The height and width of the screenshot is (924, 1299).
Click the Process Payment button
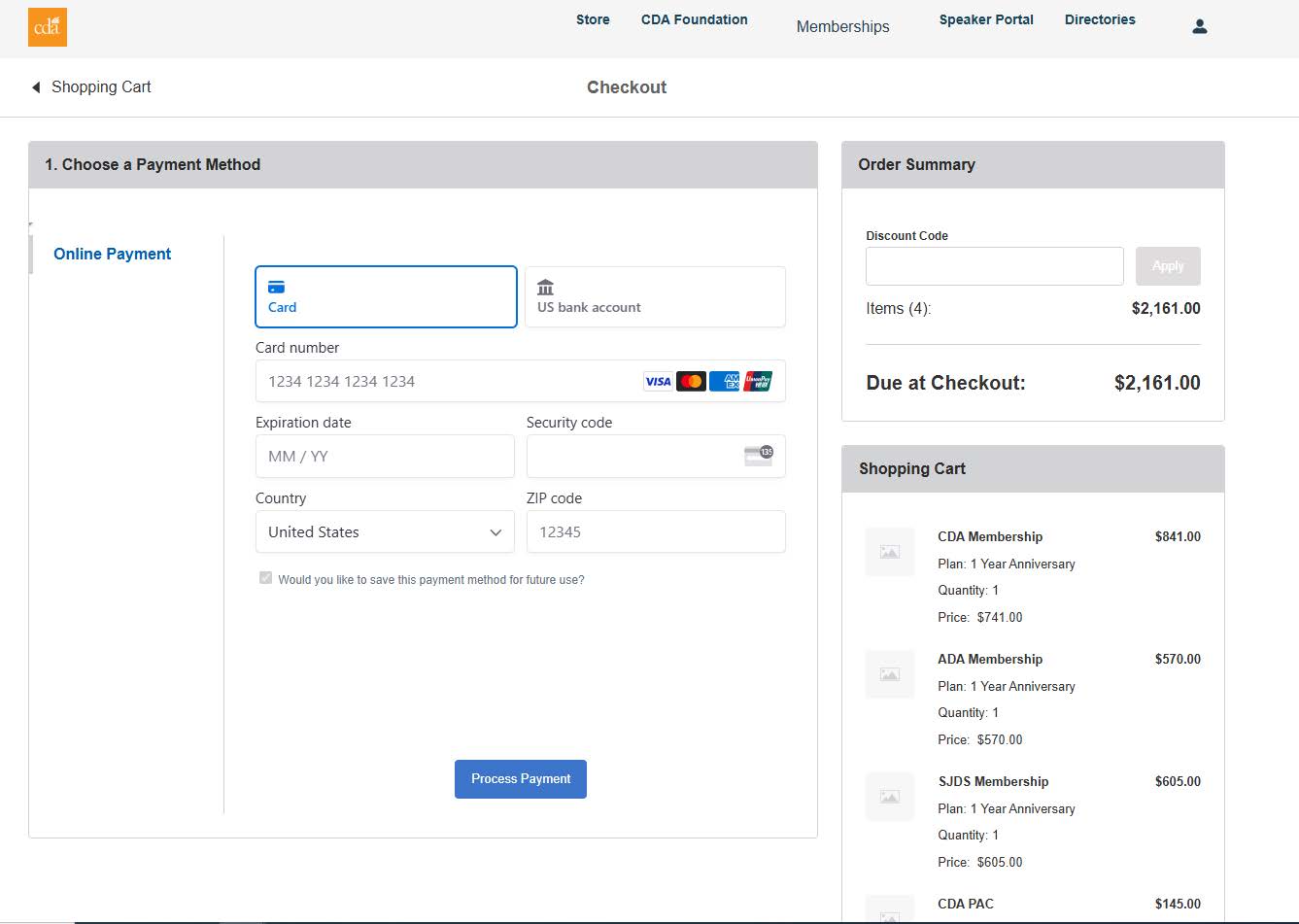pyautogui.click(x=521, y=779)
